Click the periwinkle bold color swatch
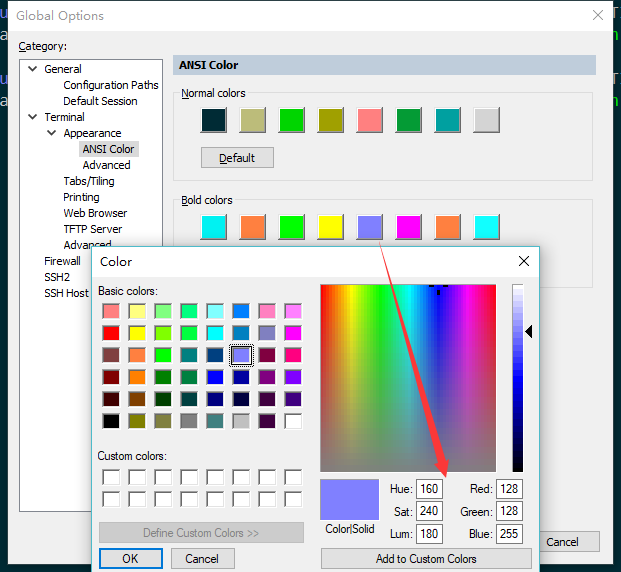Screen dimensions: 621x572 pos(370,227)
